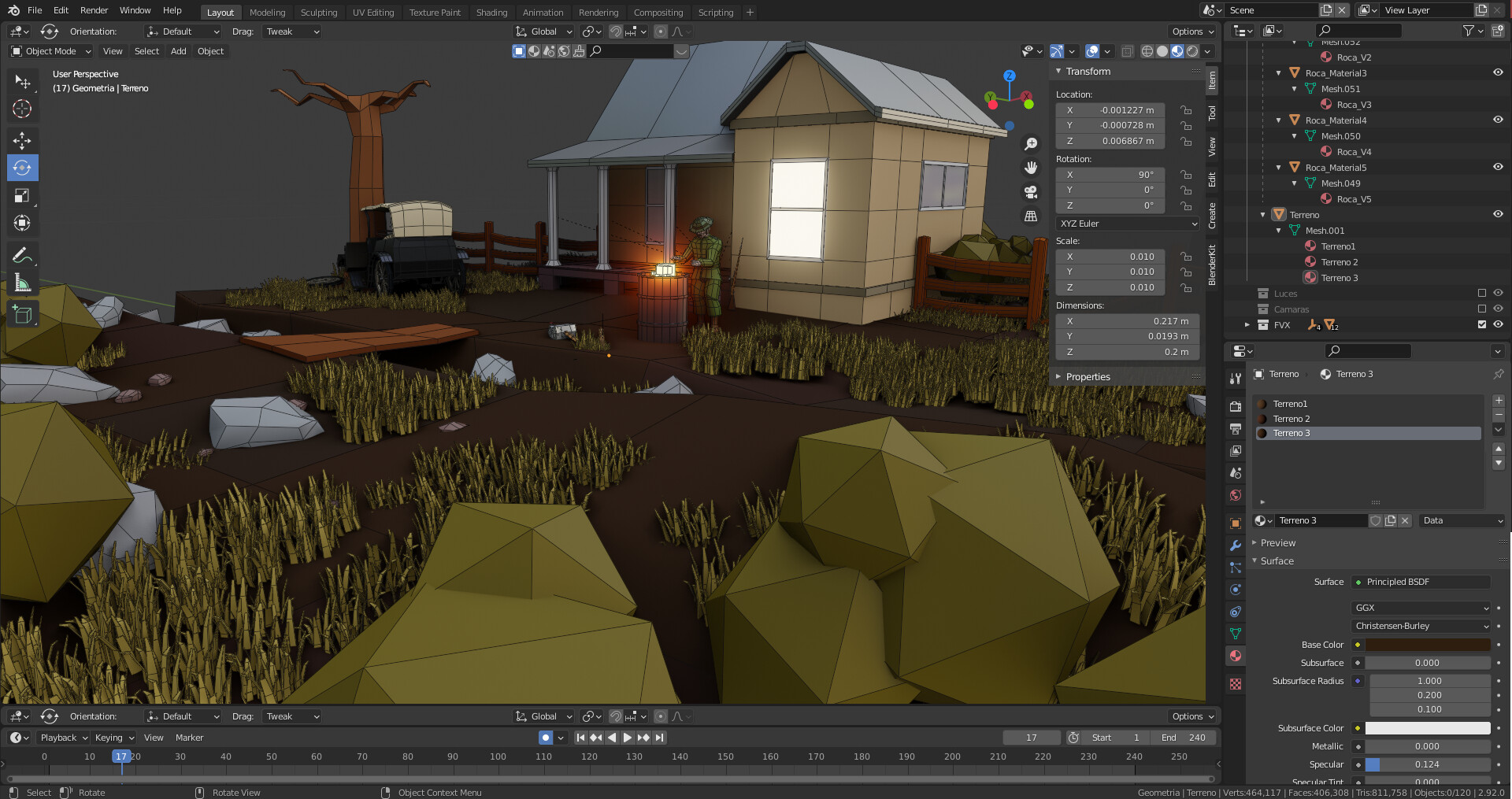Collapse the Mesh.001 outliner entry
The width and height of the screenshot is (1512, 799).
(1278, 230)
